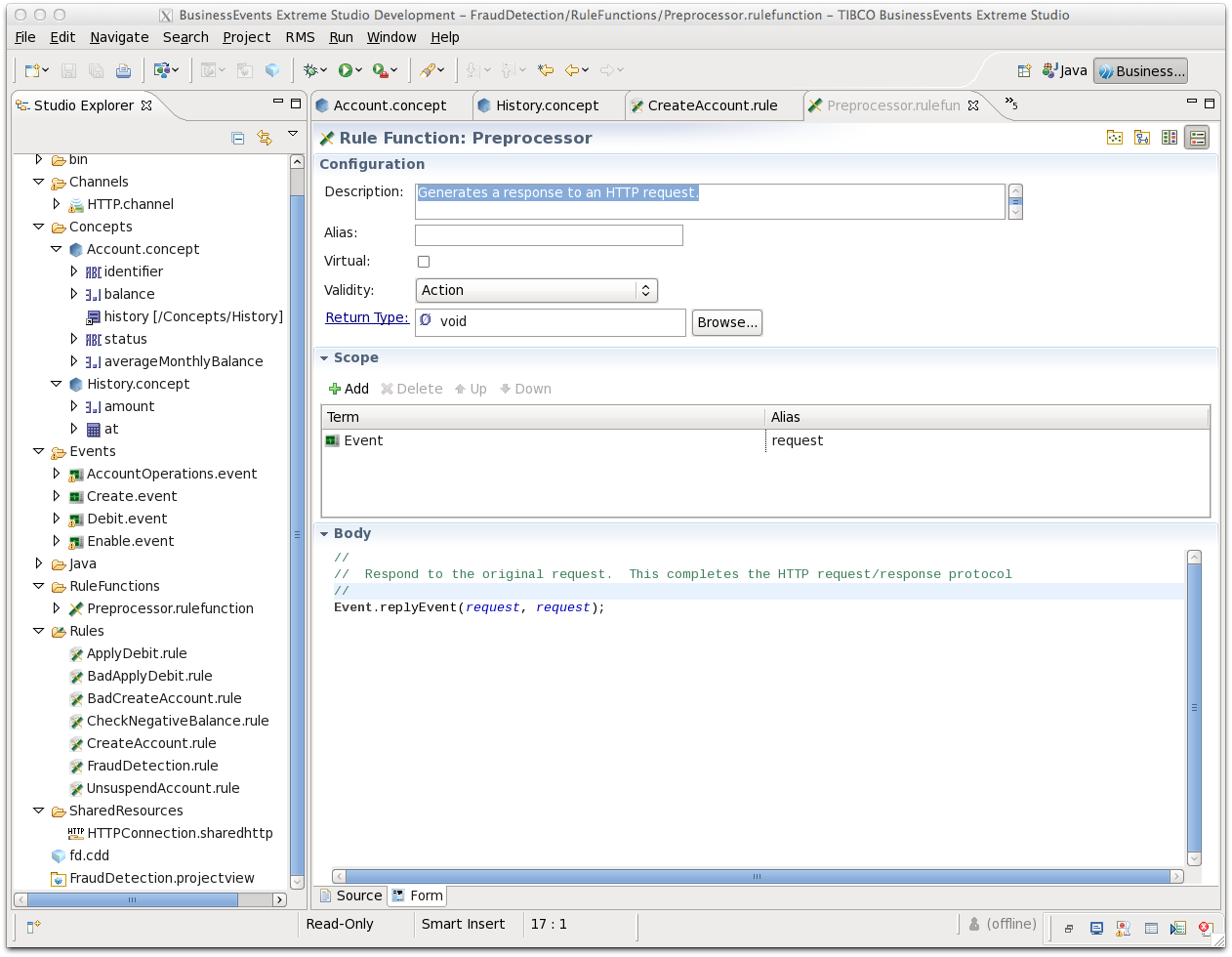Click the dependency diagram icon in editor header
The height and width of the screenshot is (957, 1232).
coord(1115,138)
